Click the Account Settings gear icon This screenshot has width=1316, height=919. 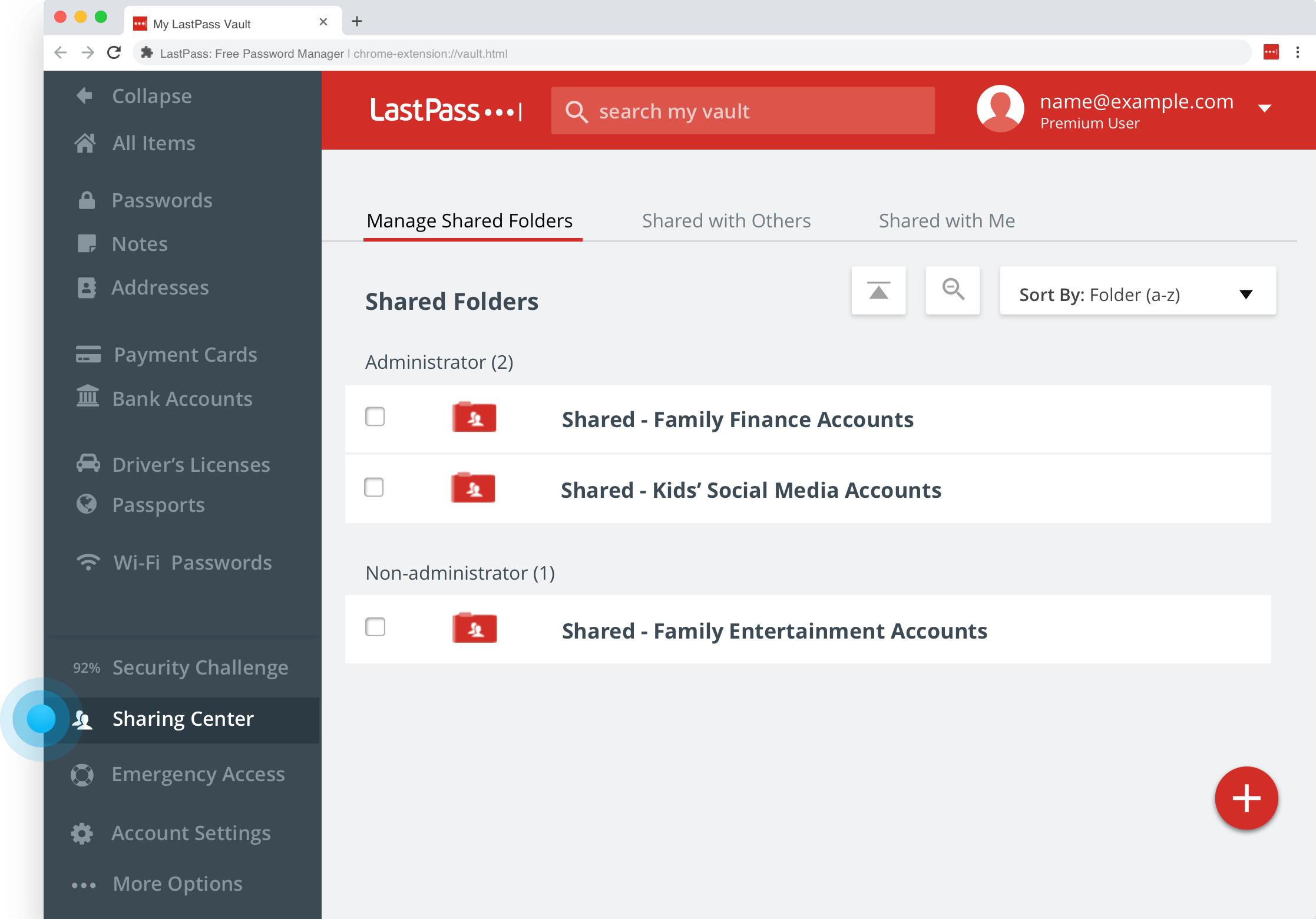click(x=82, y=833)
